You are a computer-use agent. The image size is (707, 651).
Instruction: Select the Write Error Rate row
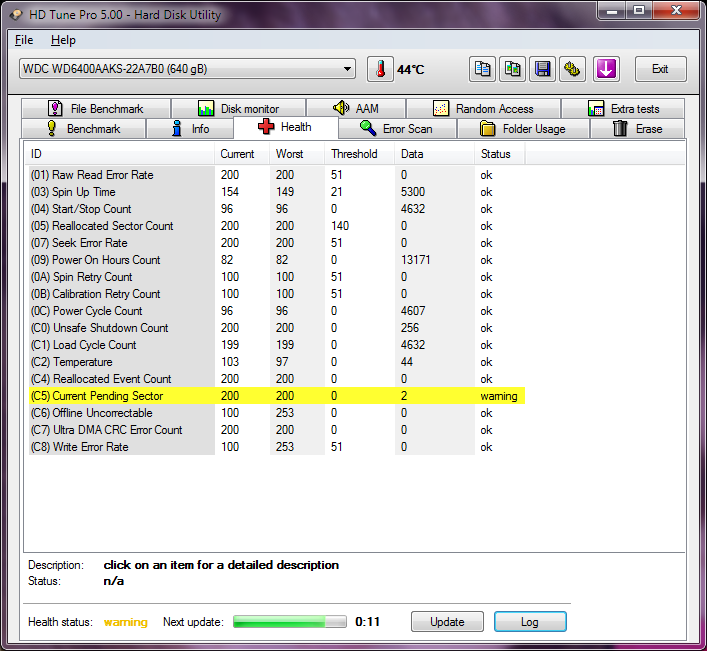coord(277,447)
